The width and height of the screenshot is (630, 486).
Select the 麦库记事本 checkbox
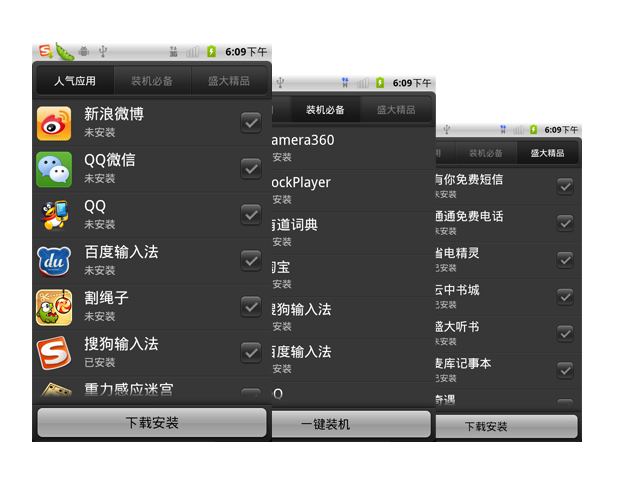(565, 370)
